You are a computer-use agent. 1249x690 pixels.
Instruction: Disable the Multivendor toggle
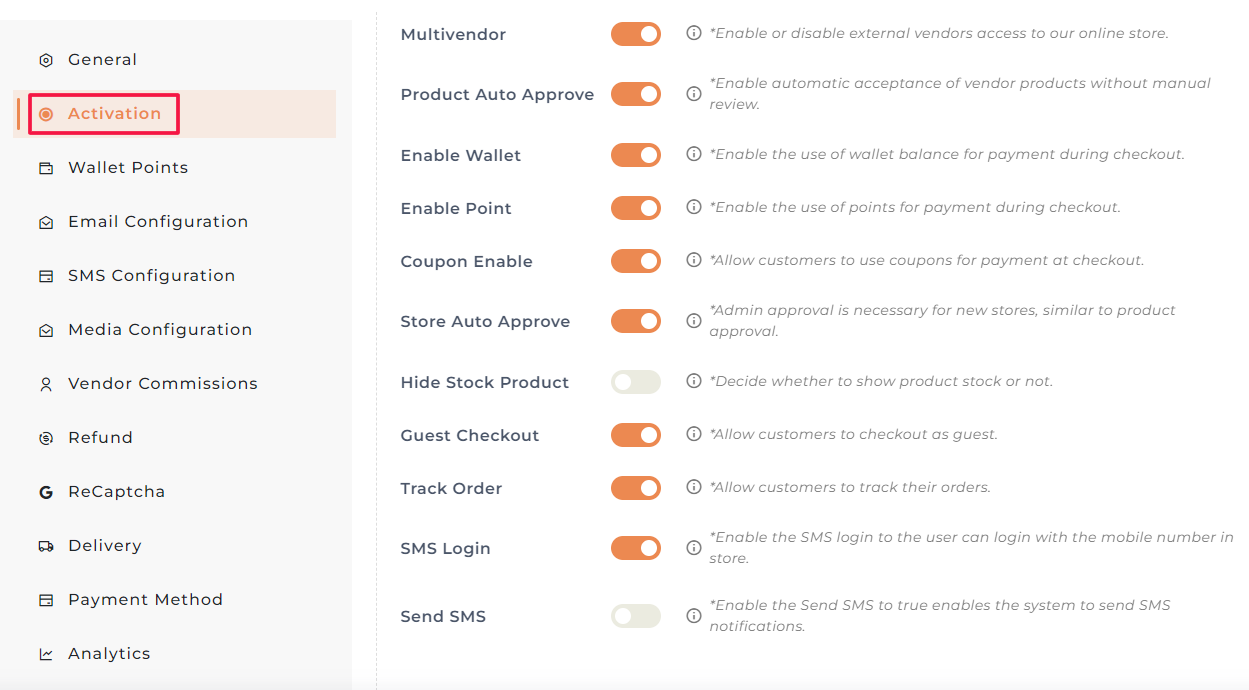636,34
